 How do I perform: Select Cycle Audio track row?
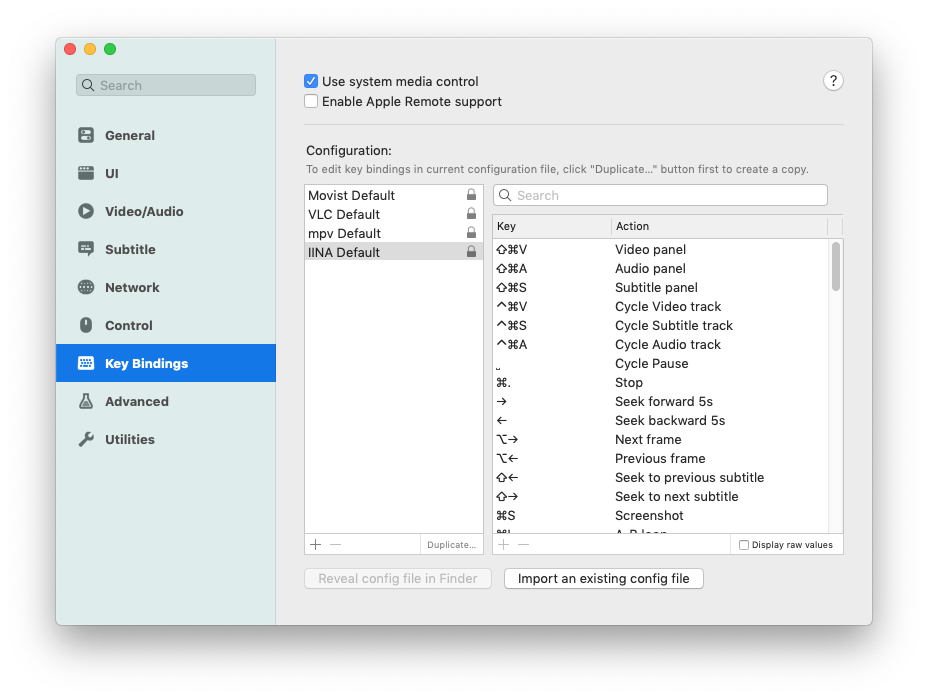tap(660, 344)
